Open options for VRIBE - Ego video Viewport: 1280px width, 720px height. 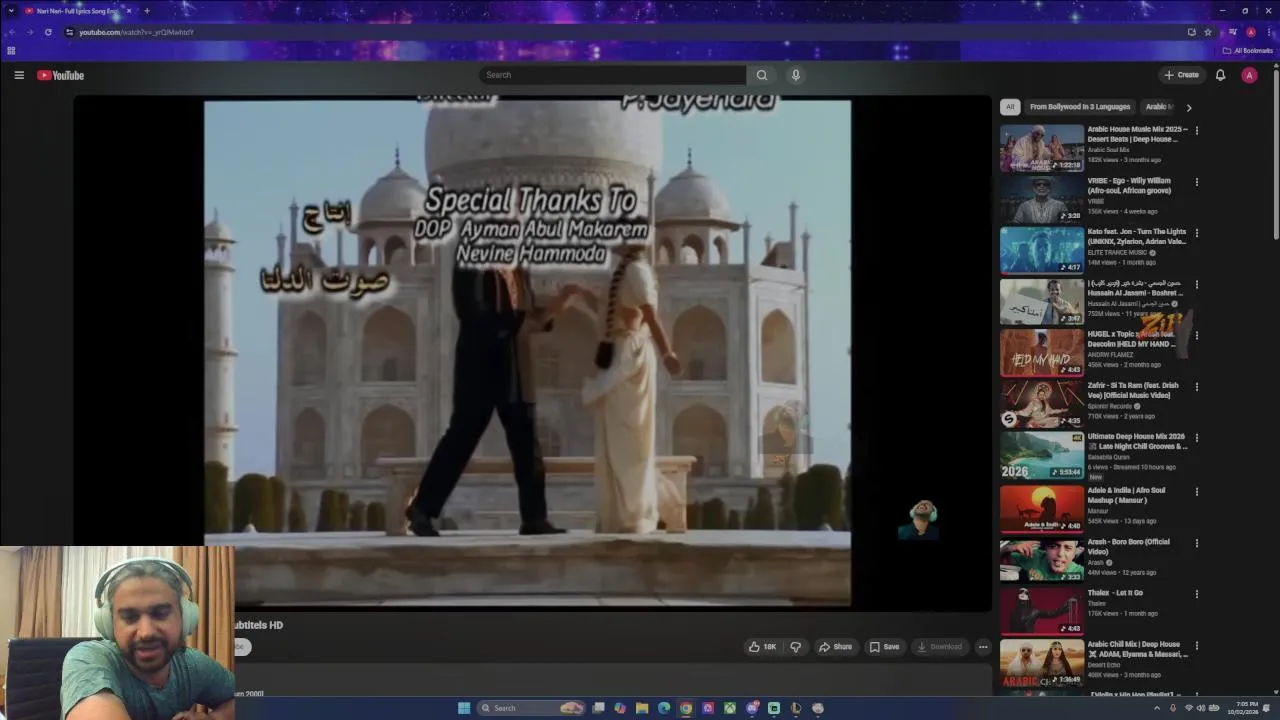point(1196,182)
